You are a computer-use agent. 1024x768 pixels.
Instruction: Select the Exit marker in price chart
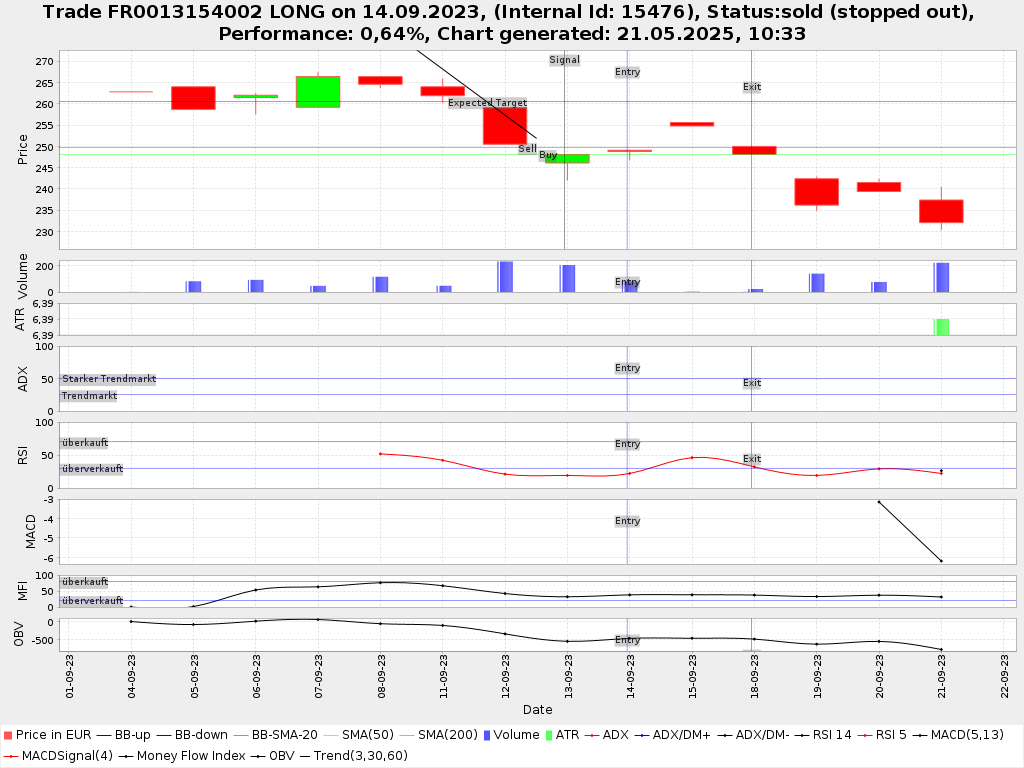[752, 87]
